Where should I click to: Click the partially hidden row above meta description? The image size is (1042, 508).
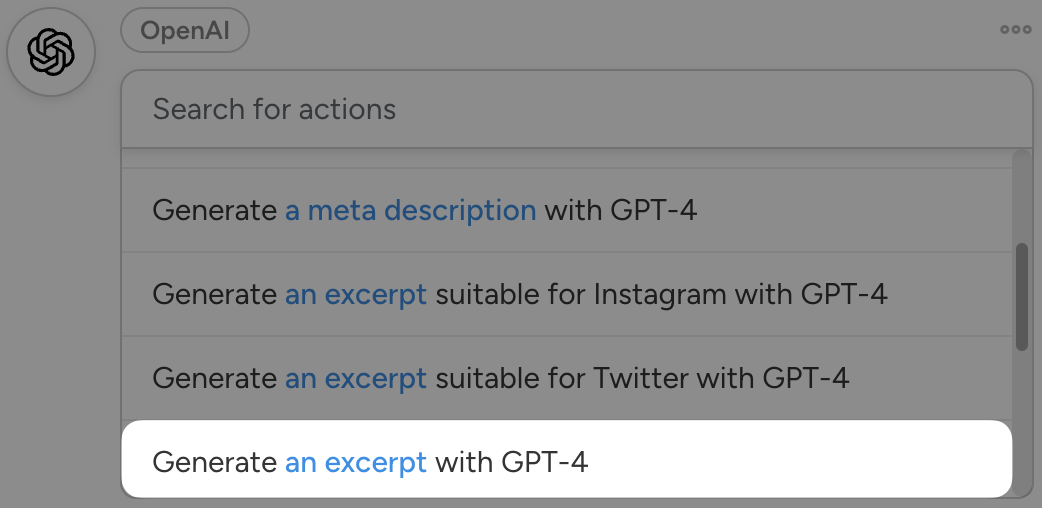pos(567,159)
